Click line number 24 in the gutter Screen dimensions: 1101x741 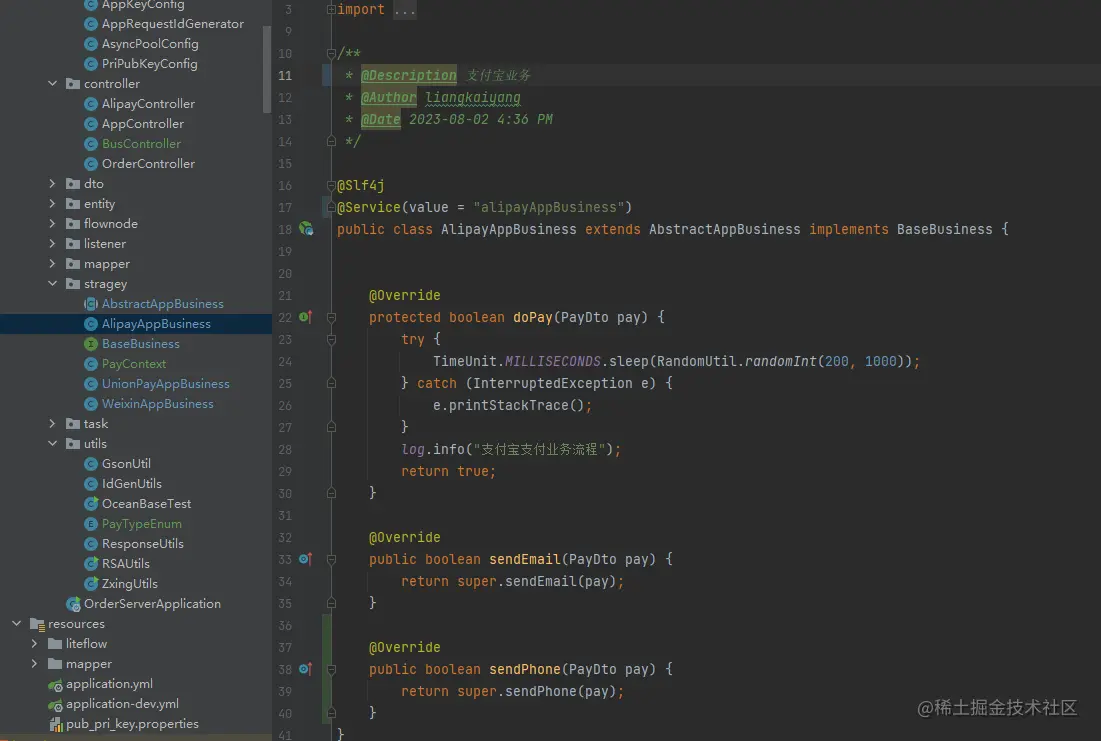tap(284, 362)
